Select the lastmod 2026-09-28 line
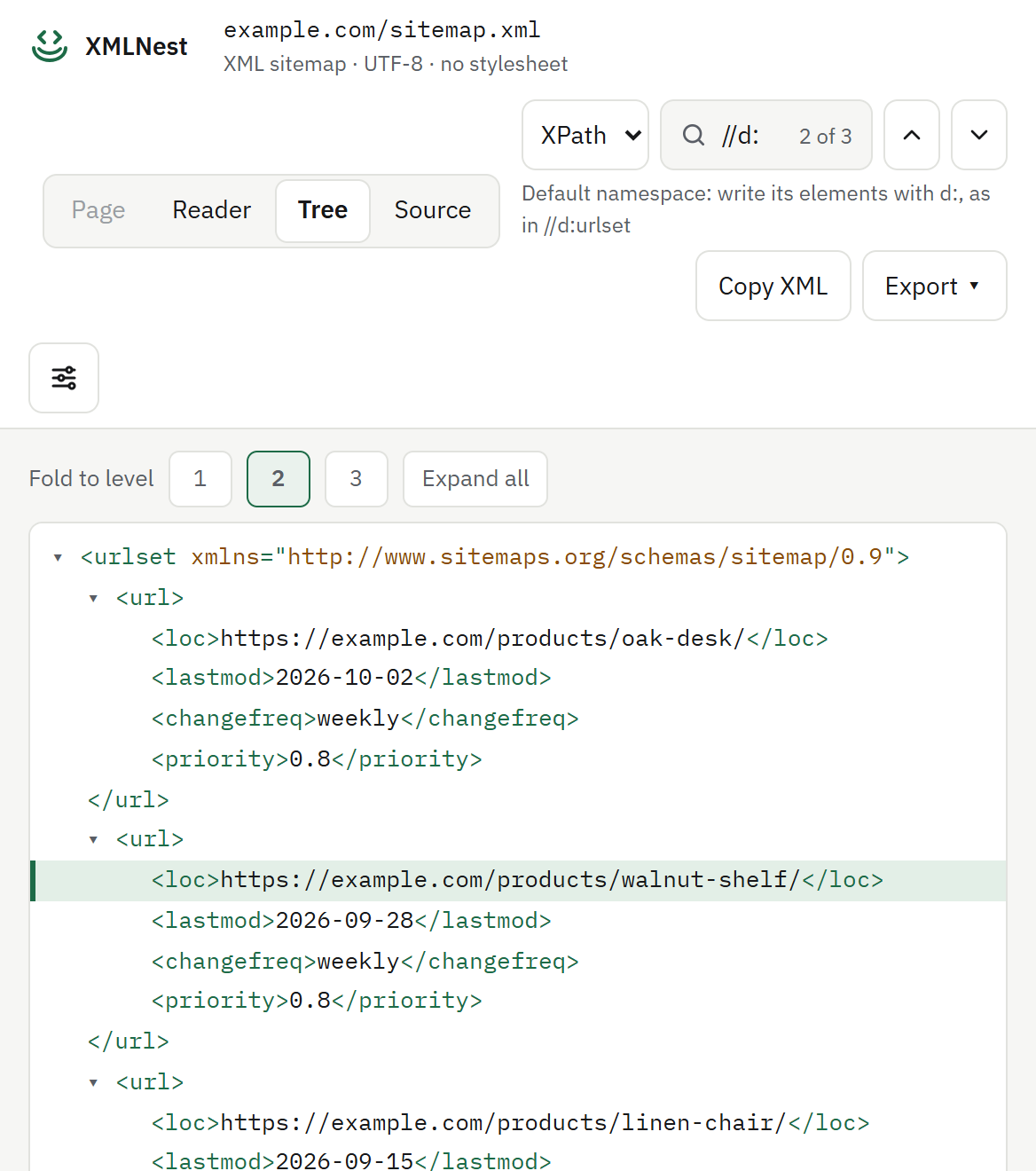The image size is (1036, 1171). coord(518,921)
